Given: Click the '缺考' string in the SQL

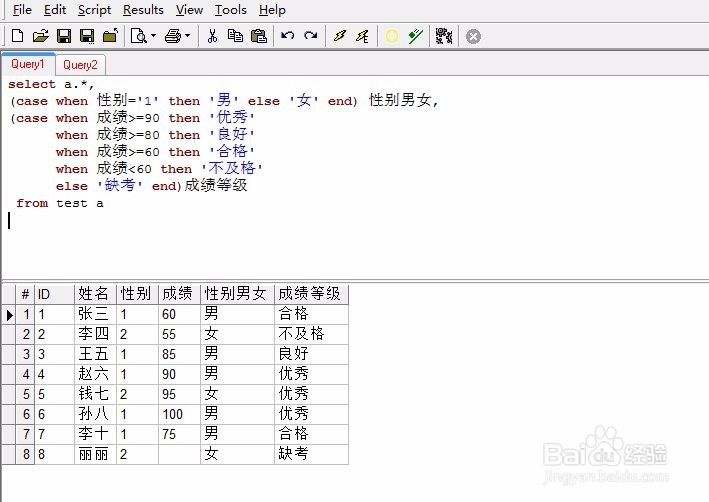Looking at the screenshot, I should [119, 185].
